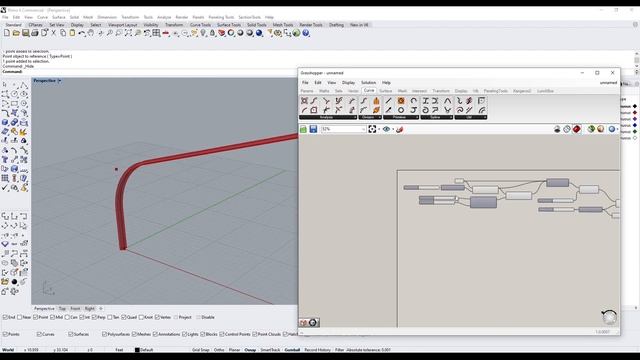
Task: Click the Zoom Extents icon
Action: pos(128,33)
